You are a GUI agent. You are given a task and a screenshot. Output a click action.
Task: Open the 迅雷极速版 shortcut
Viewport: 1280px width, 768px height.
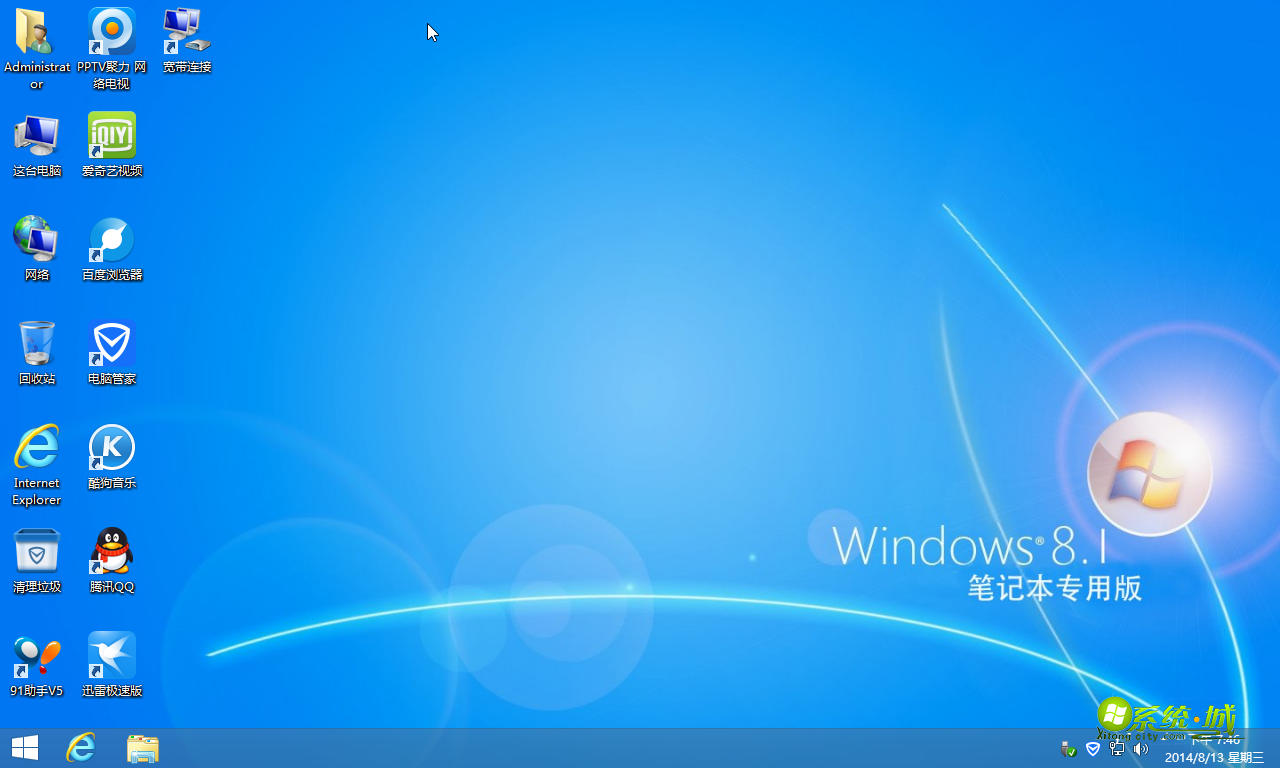coord(112,657)
